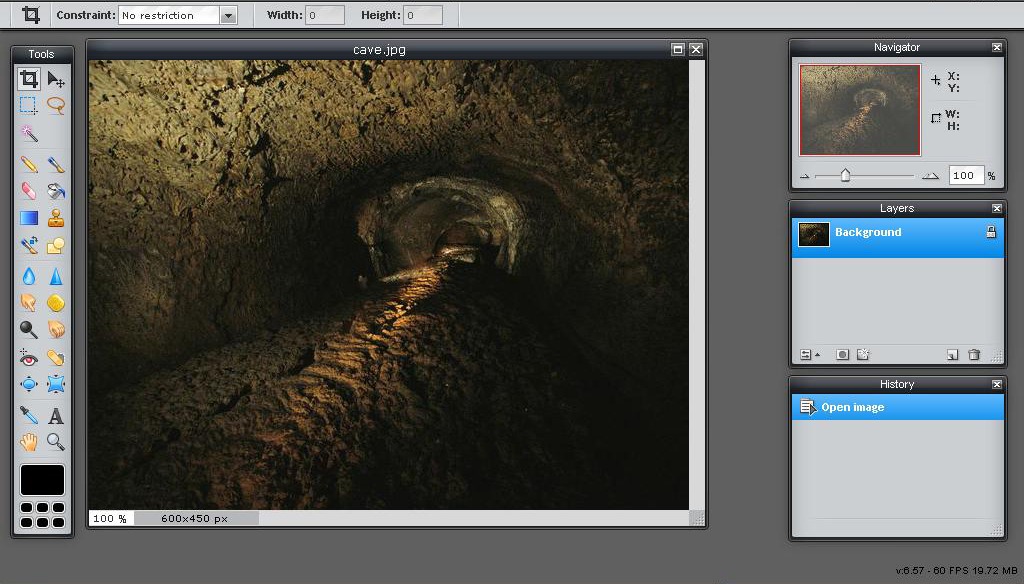1024x584 pixels.
Task: Select the Move tool
Action: [x=56, y=79]
